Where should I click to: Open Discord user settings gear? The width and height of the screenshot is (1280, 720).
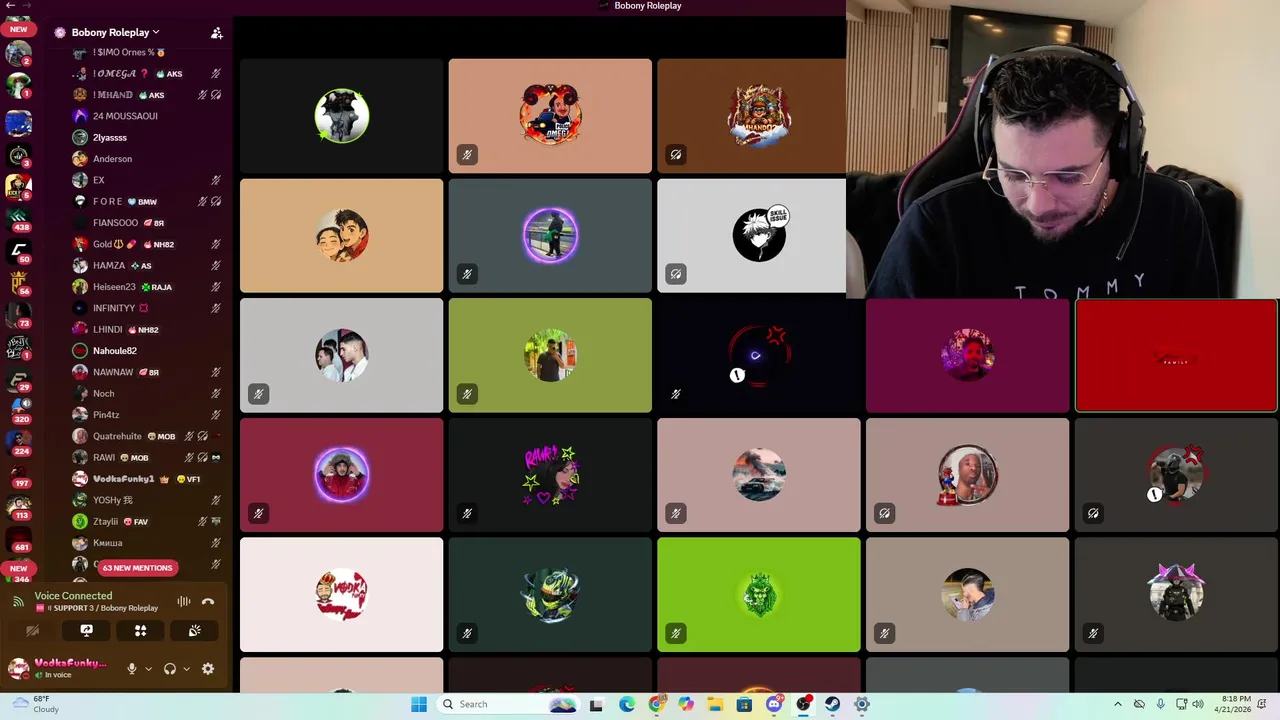[208, 669]
